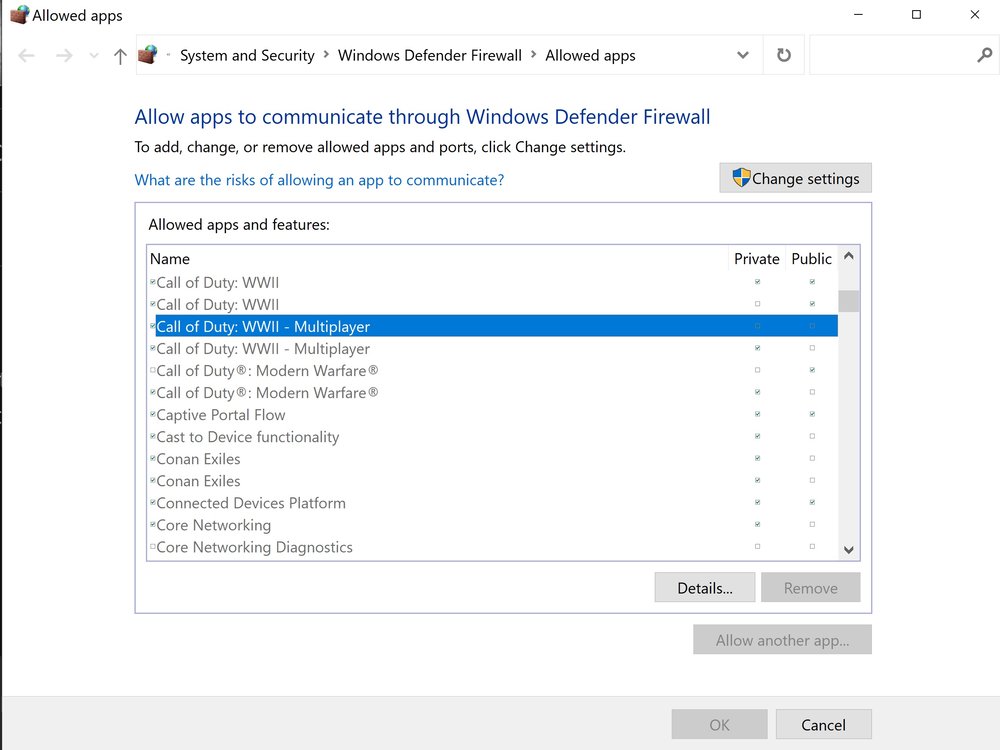
Task: Navigate to System and Security breadcrumb
Action: 247,56
